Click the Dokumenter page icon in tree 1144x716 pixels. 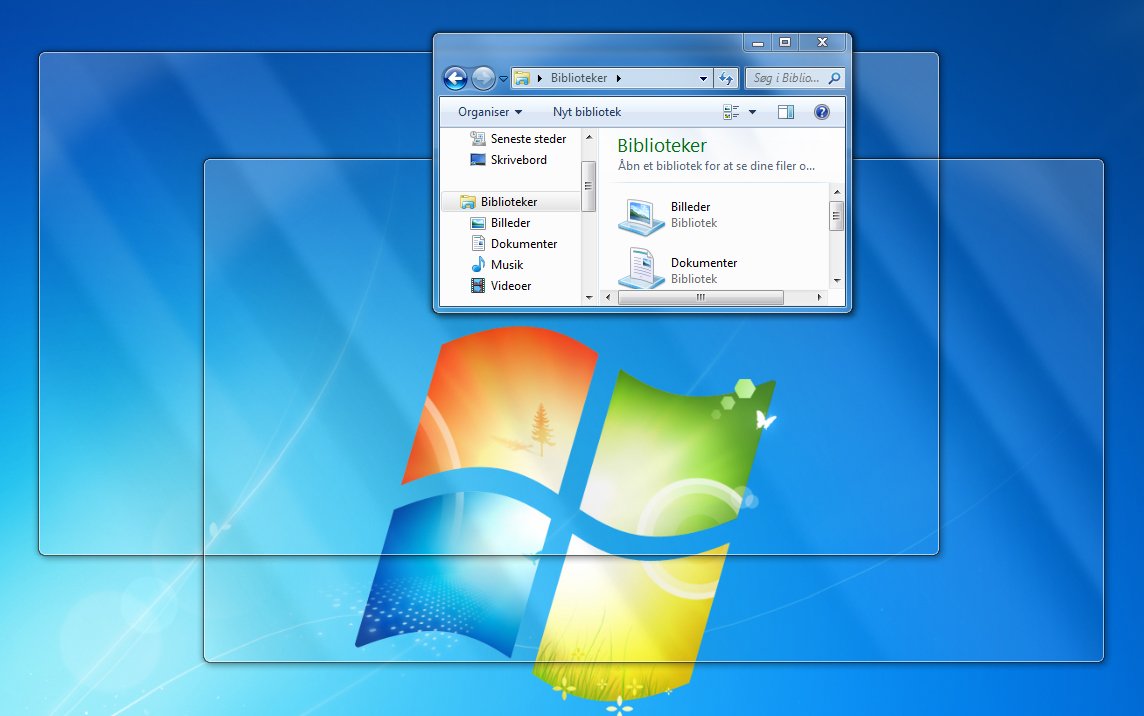[478, 244]
